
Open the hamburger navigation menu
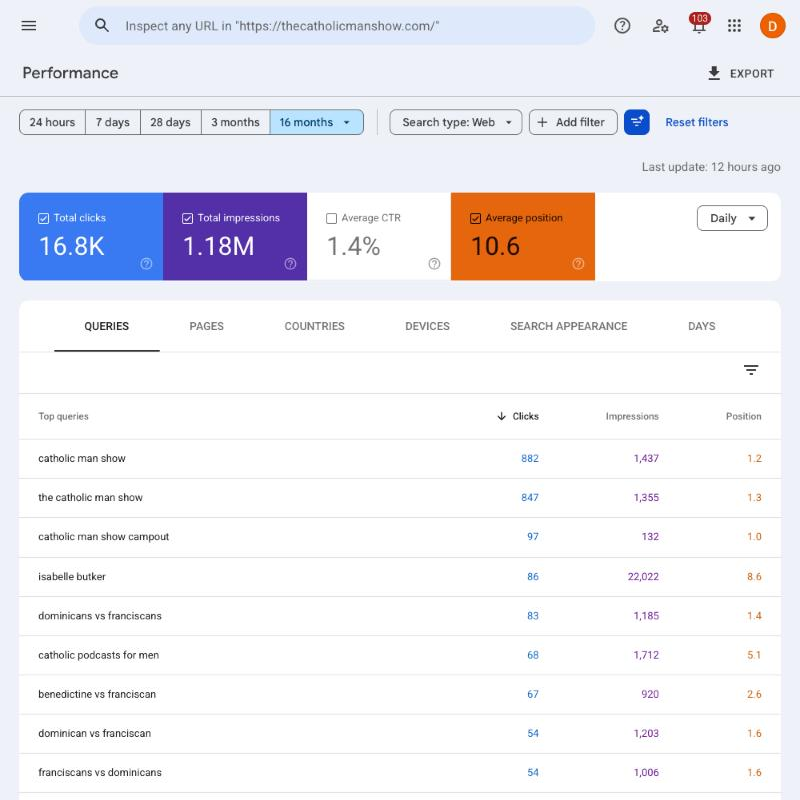[x=29, y=26]
